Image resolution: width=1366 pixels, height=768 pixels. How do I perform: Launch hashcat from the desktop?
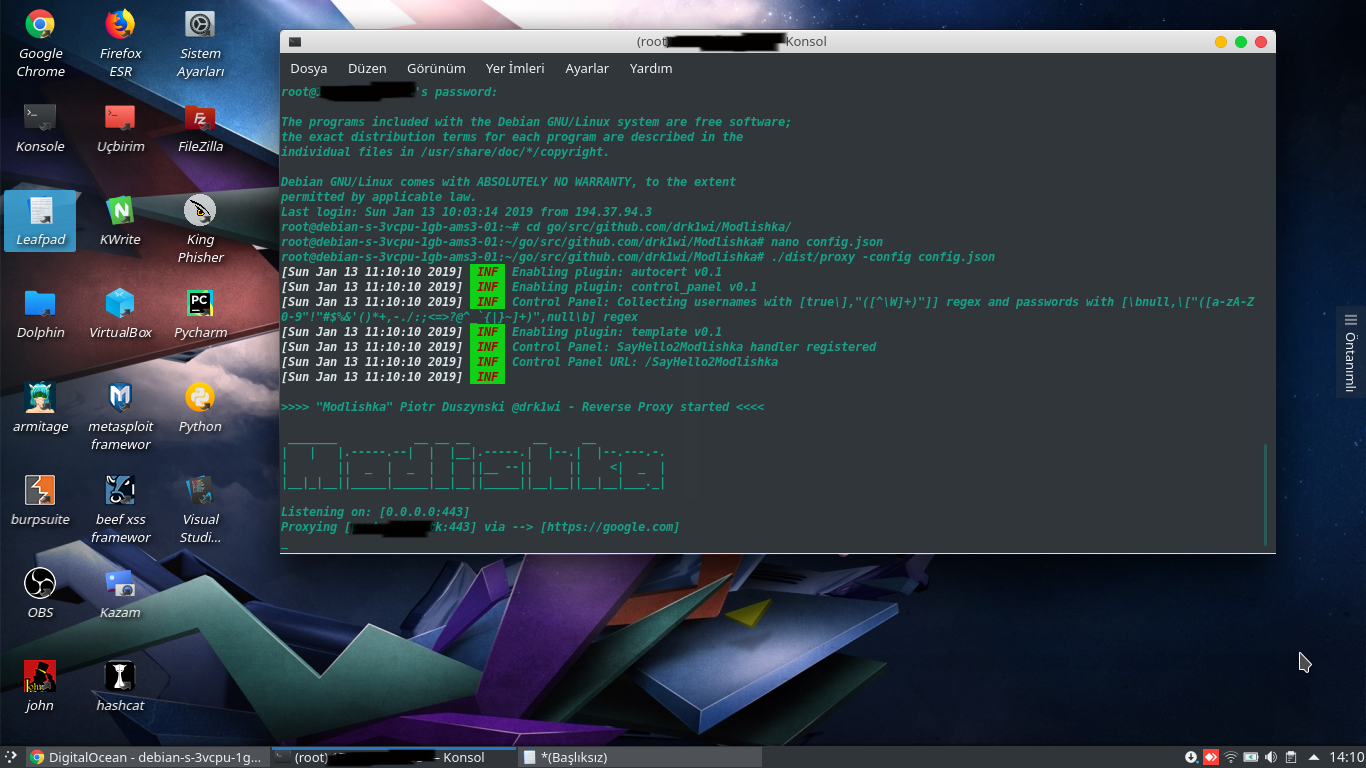(x=118, y=677)
